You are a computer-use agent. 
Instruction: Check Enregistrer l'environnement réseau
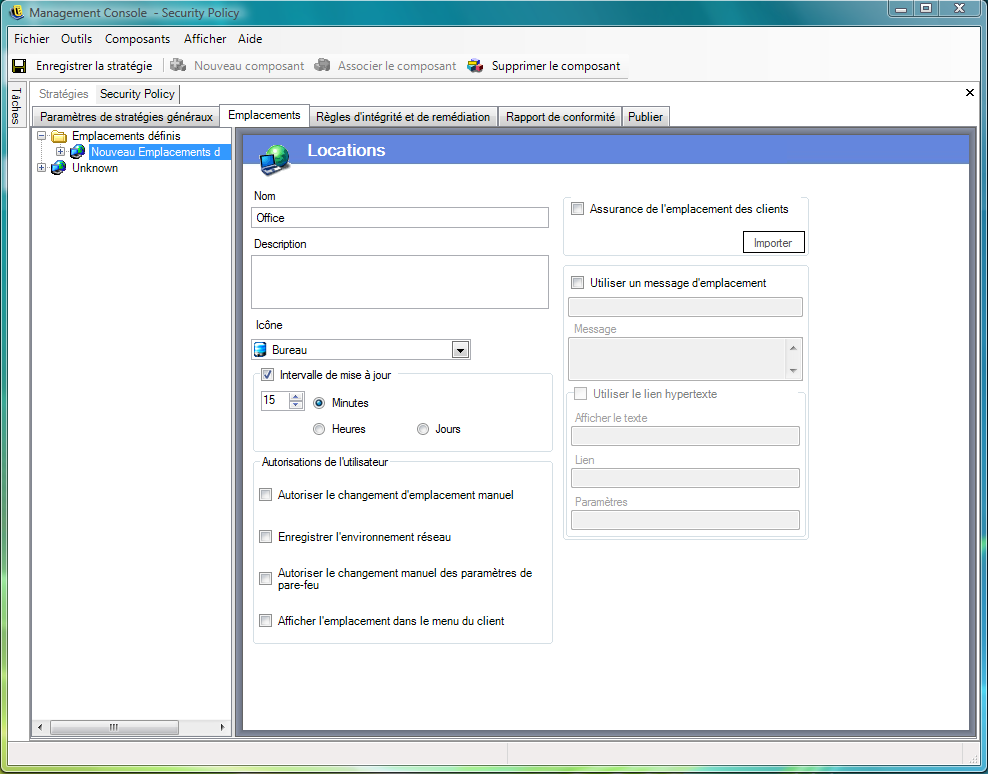click(266, 537)
